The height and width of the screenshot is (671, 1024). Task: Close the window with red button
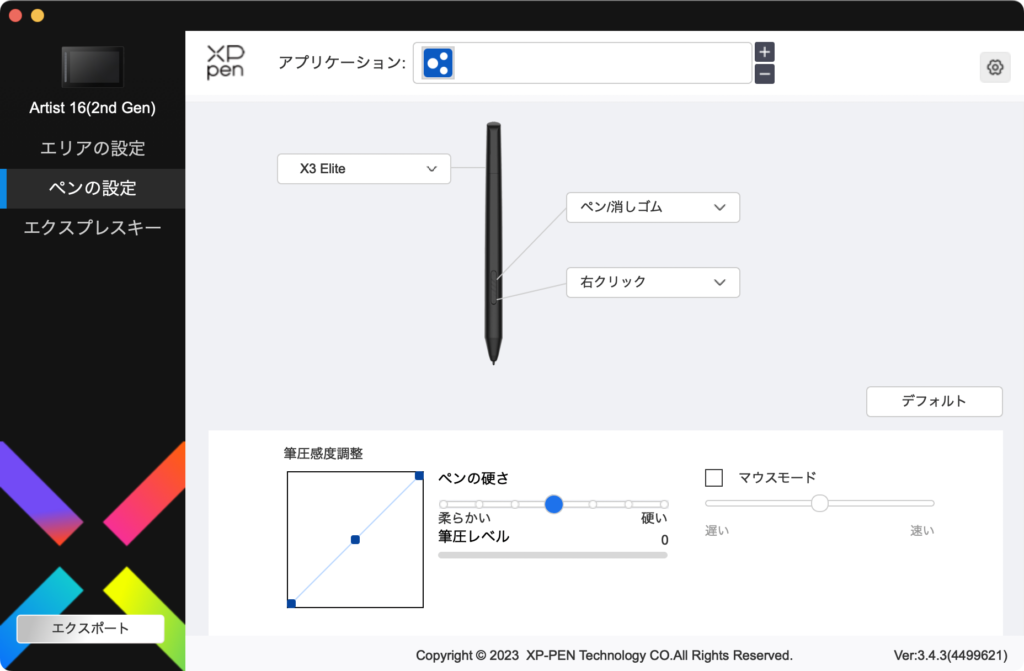(x=16, y=16)
